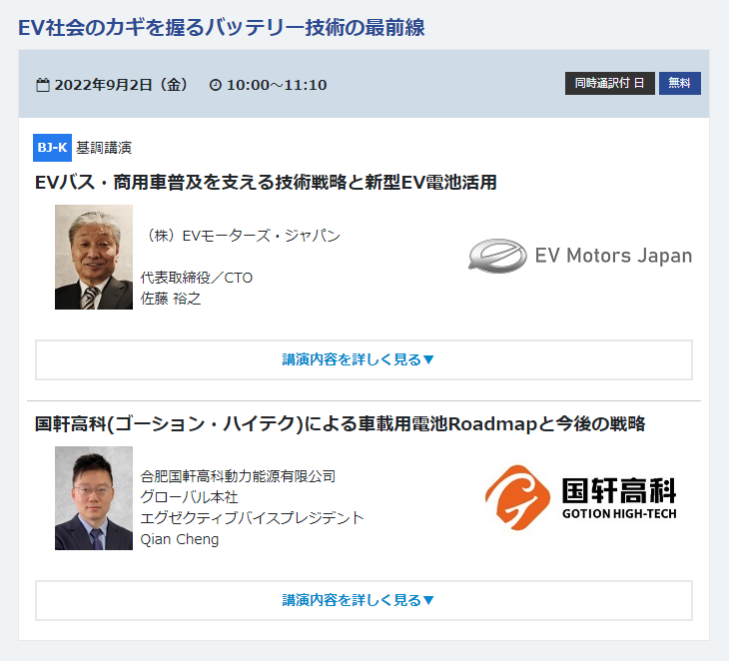729x661 pixels.
Task: Click the 同時通訳付 日 tag
Action: point(610,83)
